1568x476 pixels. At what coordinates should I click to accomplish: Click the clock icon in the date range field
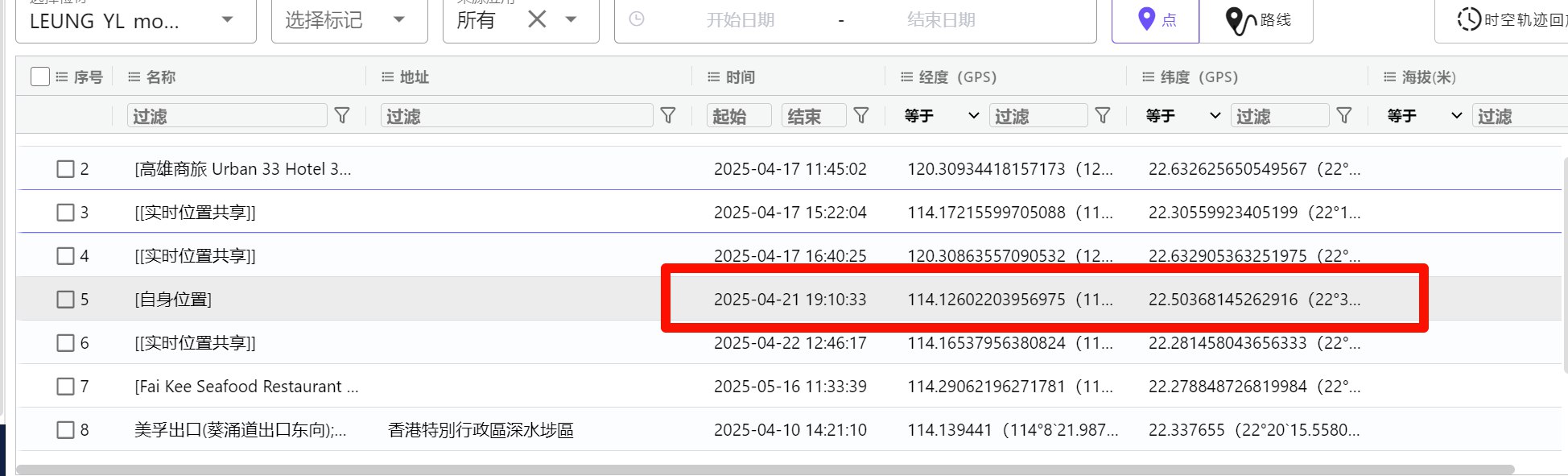(x=637, y=19)
